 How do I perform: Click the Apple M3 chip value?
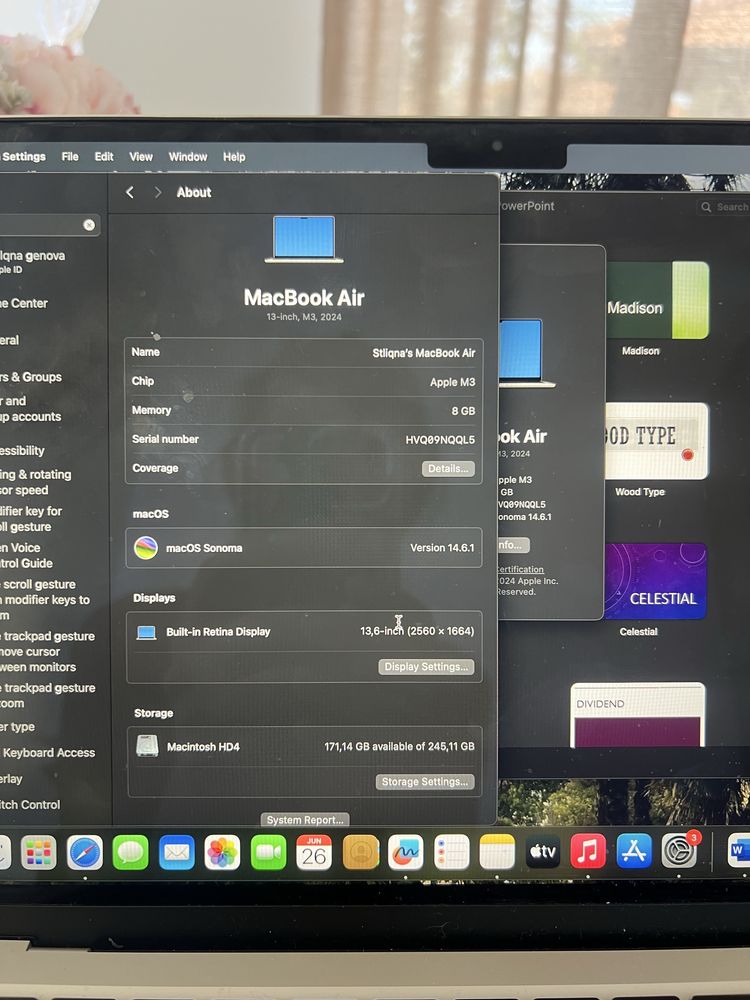click(x=452, y=382)
